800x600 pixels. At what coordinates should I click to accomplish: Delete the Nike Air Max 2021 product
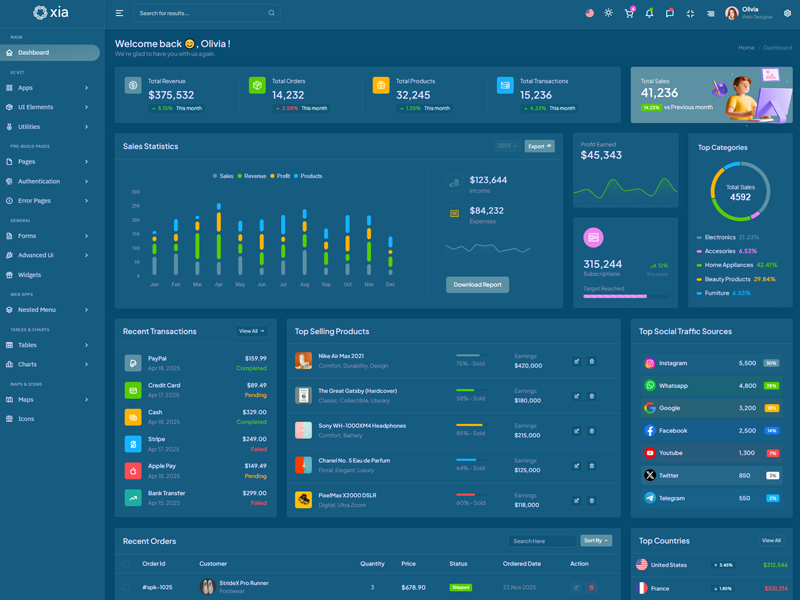tap(591, 361)
